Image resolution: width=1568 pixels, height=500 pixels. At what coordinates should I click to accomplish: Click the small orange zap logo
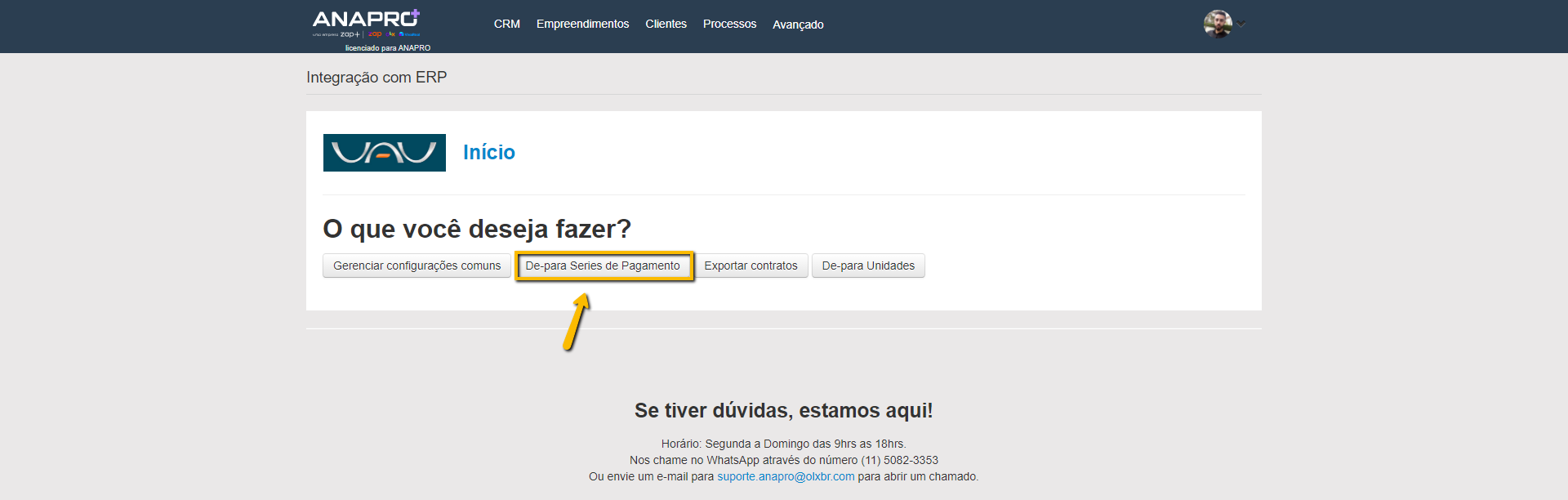(375, 34)
